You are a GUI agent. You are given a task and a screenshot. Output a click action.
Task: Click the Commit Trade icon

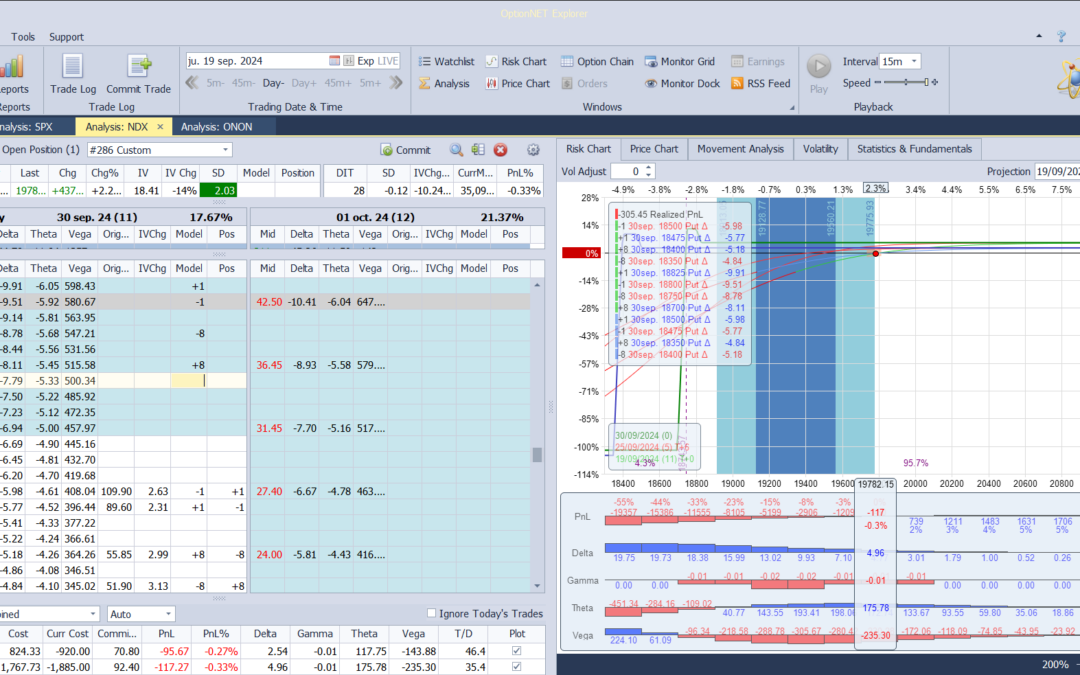click(138, 74)
